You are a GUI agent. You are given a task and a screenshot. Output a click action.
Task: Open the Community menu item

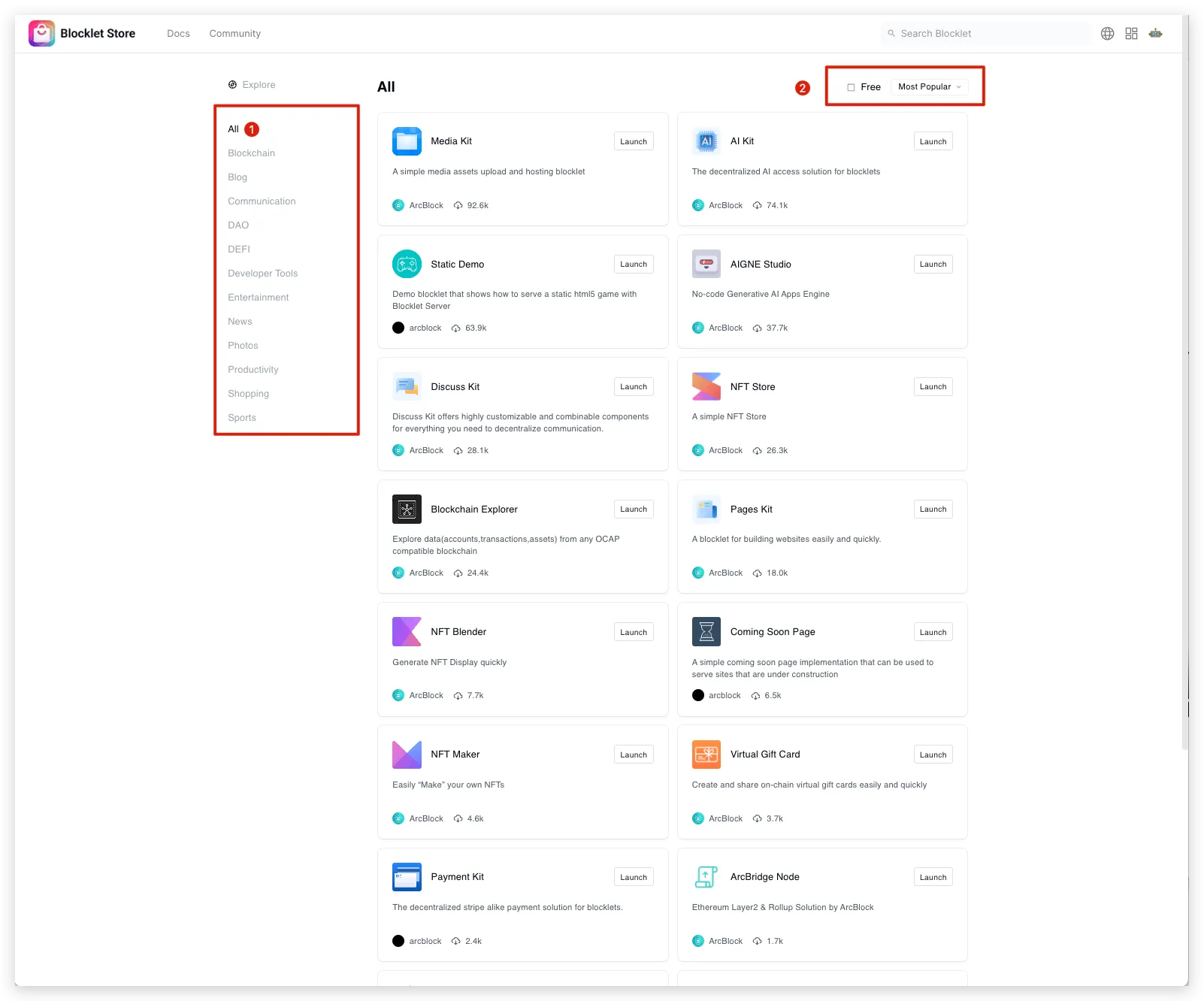coord(234,34)
